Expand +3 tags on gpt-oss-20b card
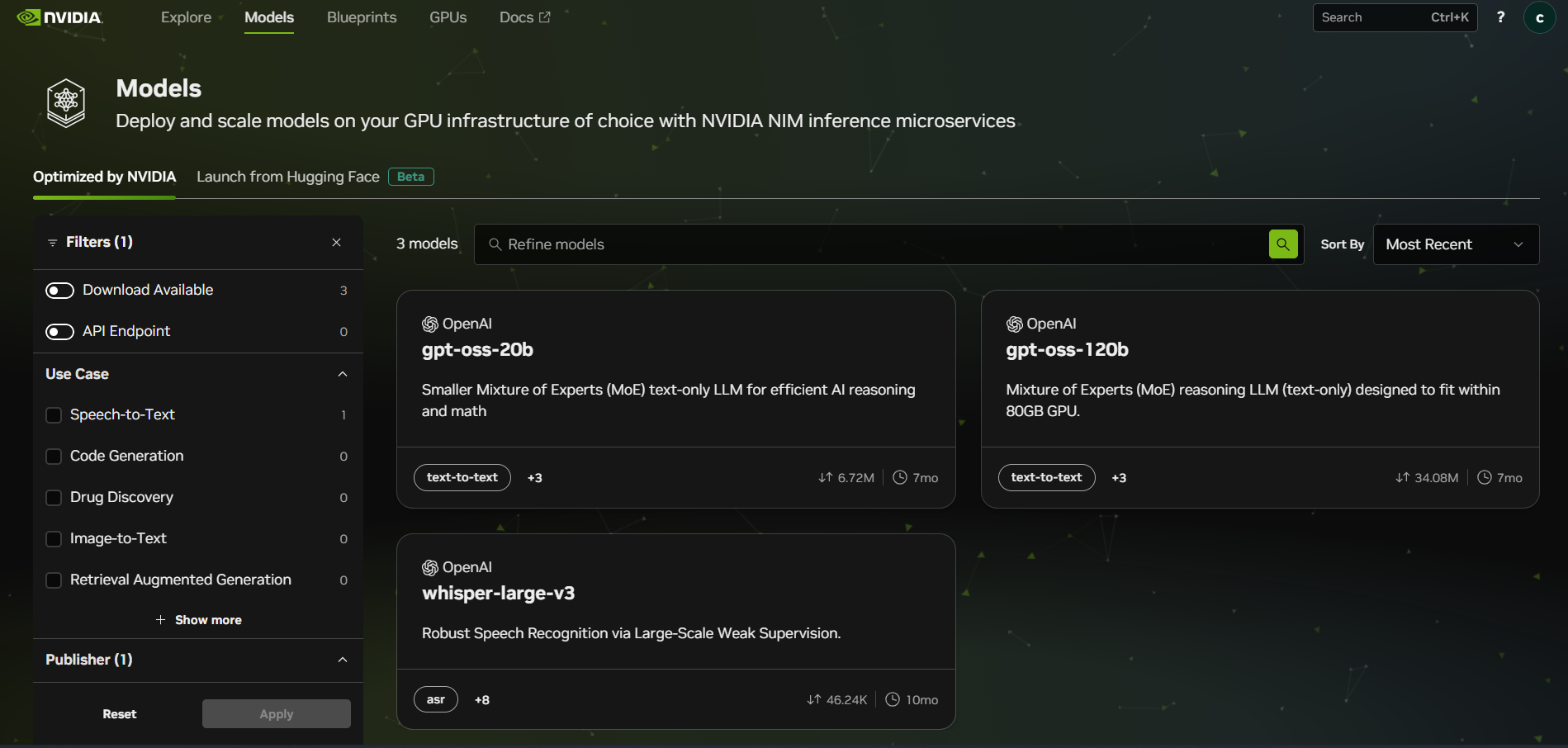Viewport: 1568px width, 748px height. [535, 477]
